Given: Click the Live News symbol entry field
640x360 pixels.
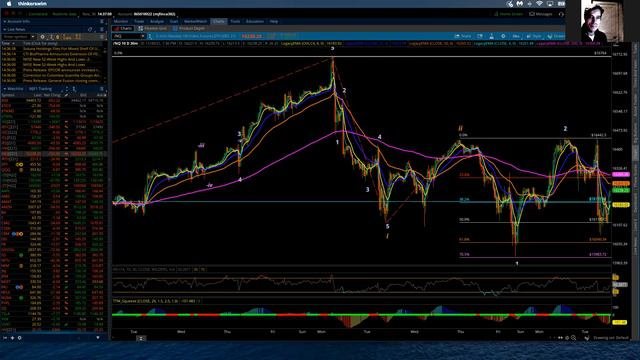Looking at the screenshot, I should click(16, 37).
